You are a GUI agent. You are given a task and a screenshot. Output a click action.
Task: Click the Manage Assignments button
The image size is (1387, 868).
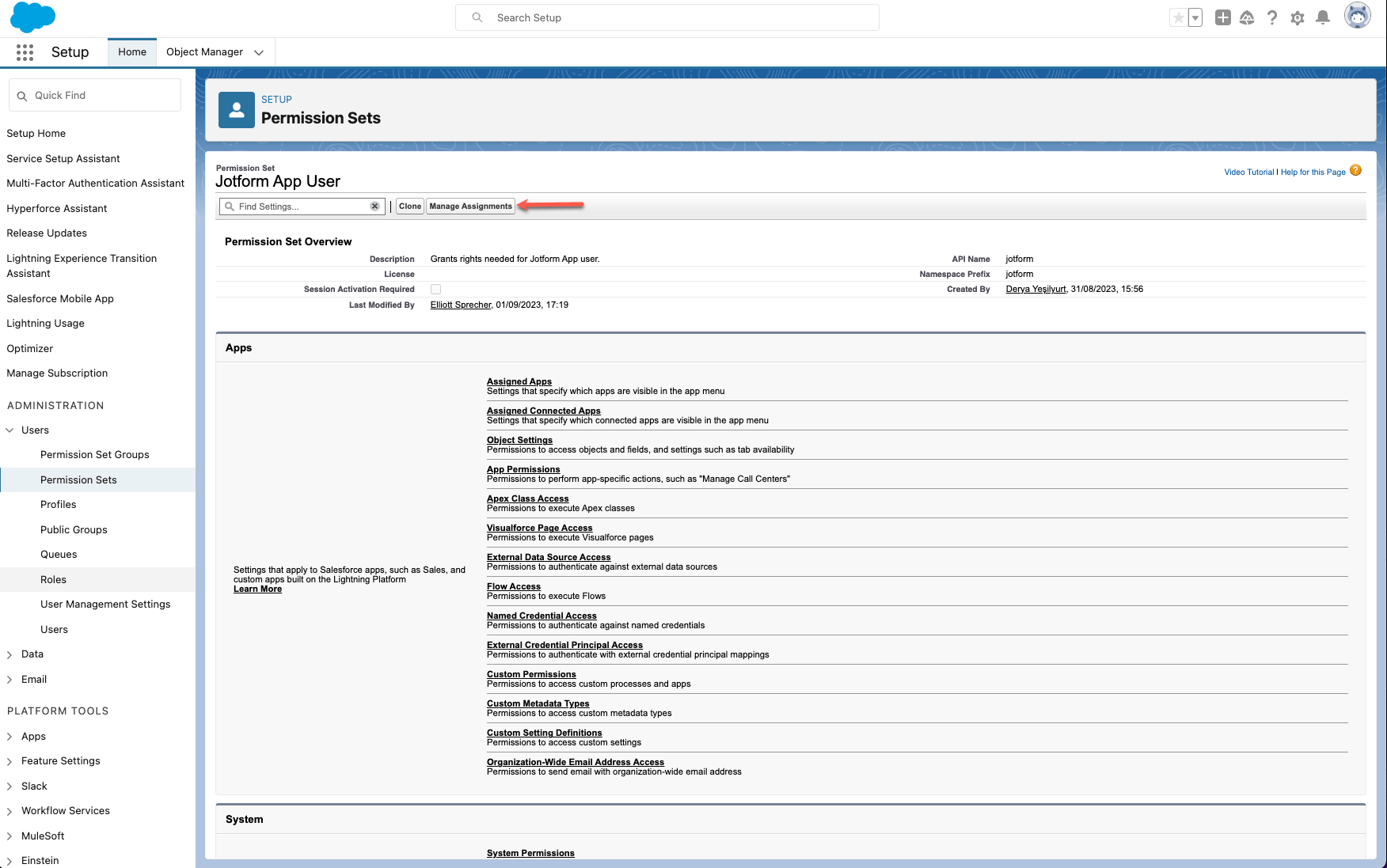[470, 207]
